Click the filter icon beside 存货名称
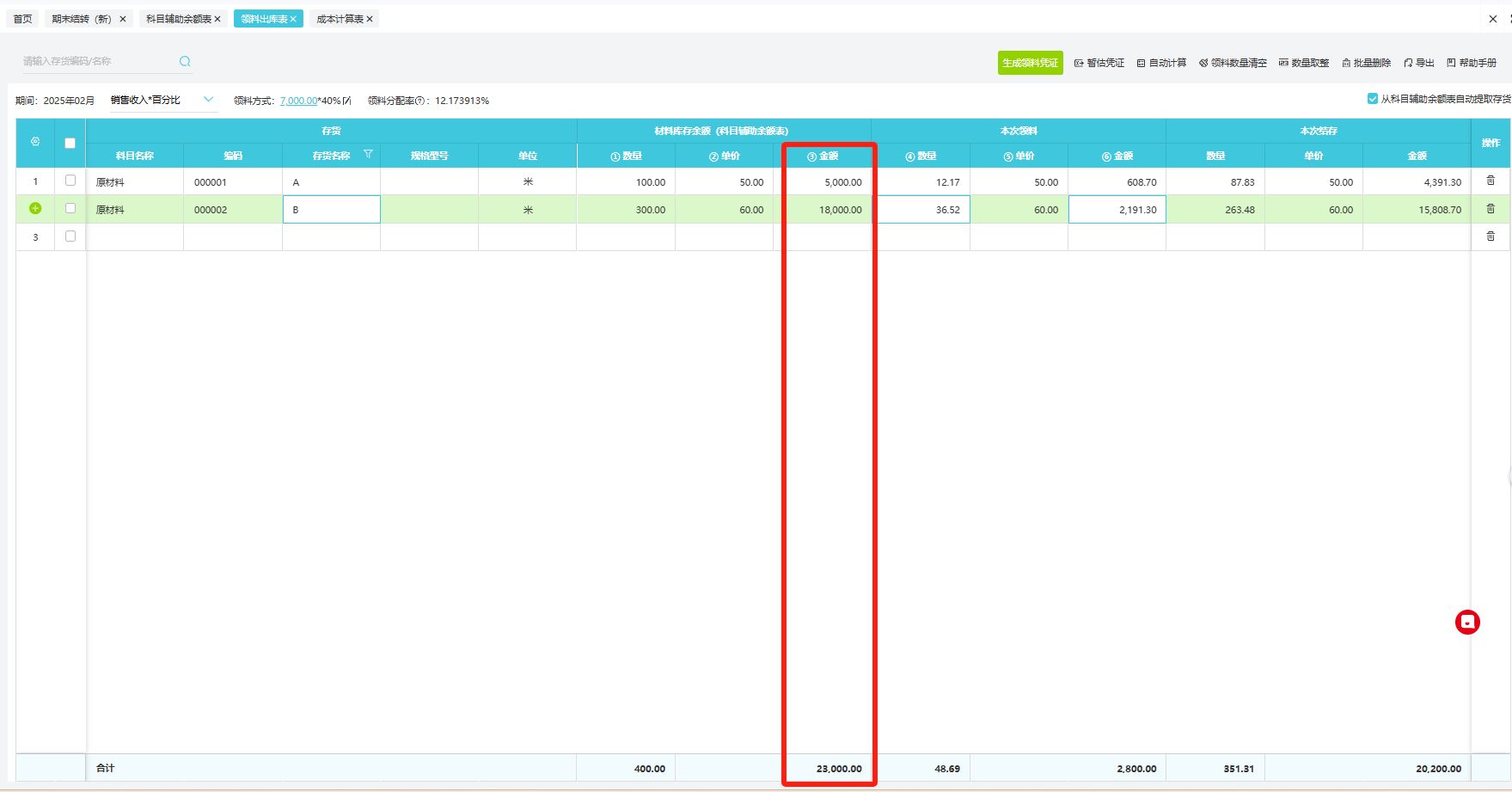This screenshot has width=1512, height=792. [x=368, y=155]
